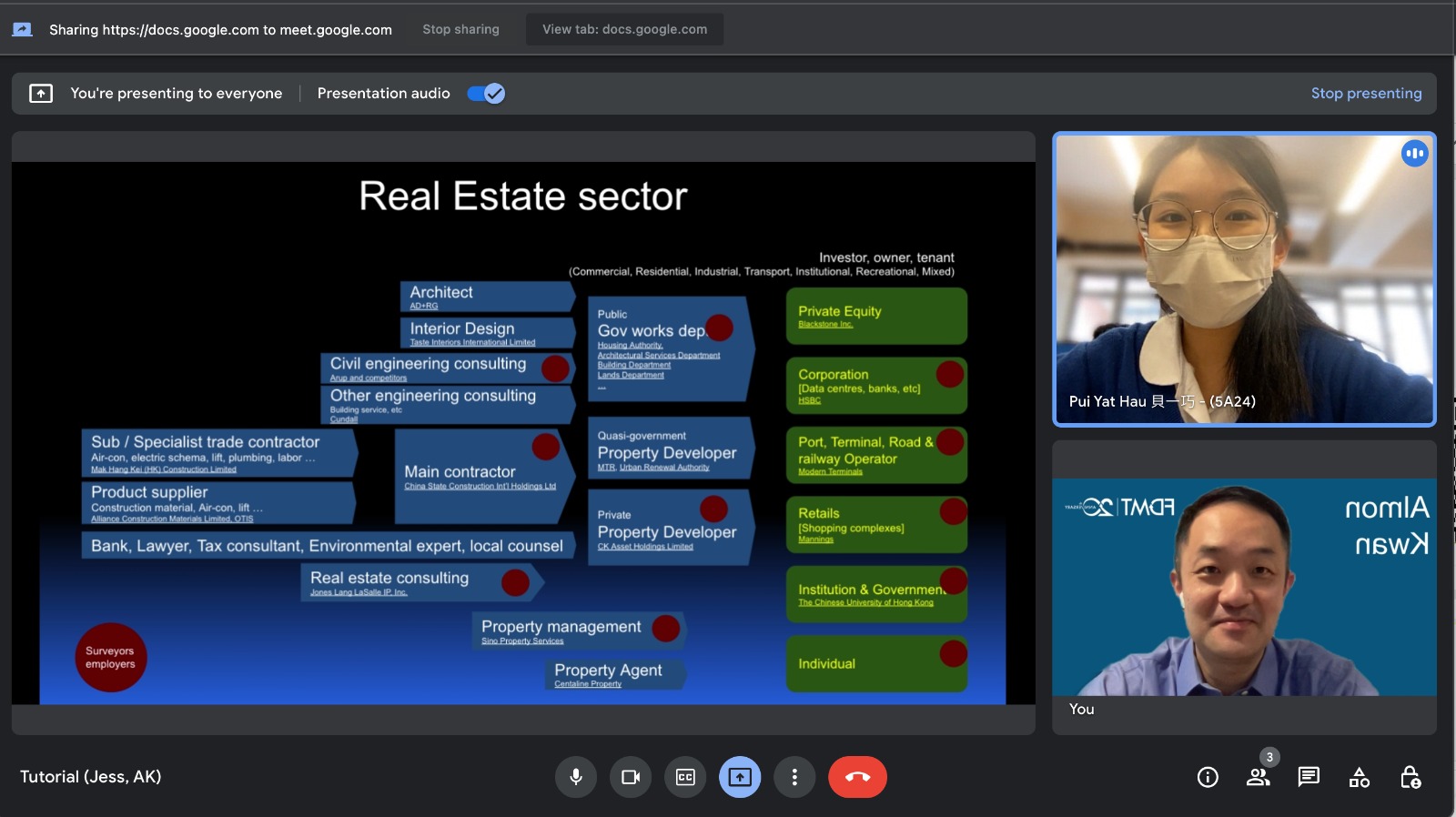Click Stop sharing in browser bar
The height and width of the screenshot is (817, 1456).
[x=460, y=29]
